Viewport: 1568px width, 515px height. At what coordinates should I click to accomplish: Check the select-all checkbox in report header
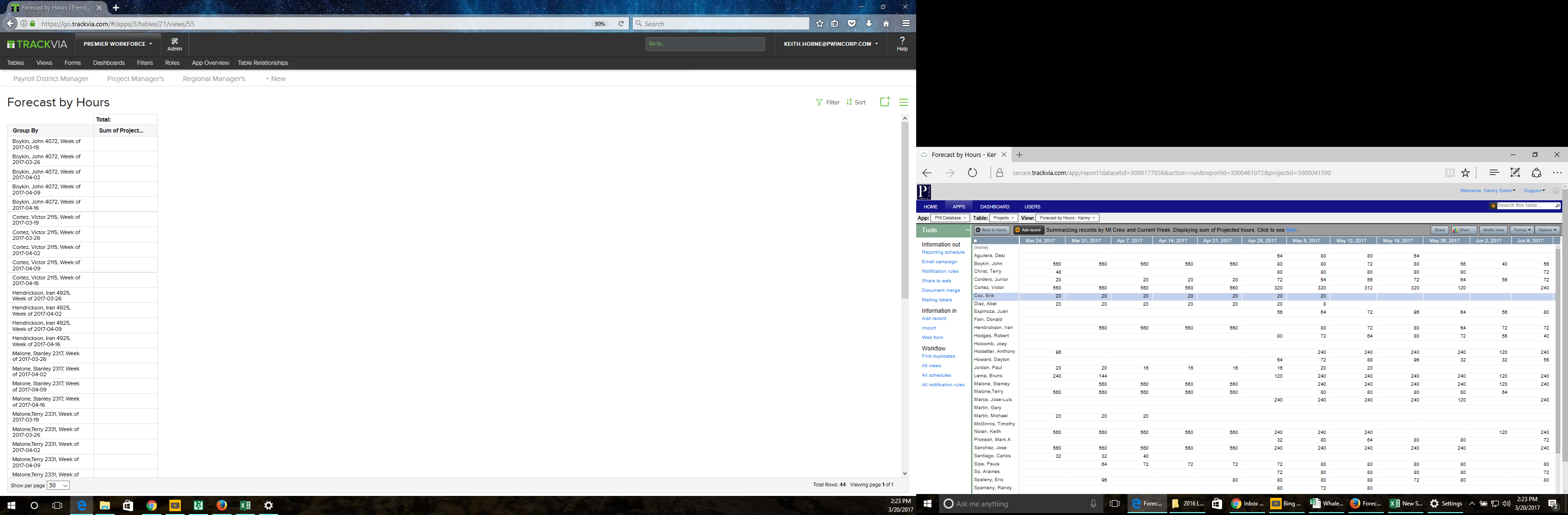[x=976, y=241]
